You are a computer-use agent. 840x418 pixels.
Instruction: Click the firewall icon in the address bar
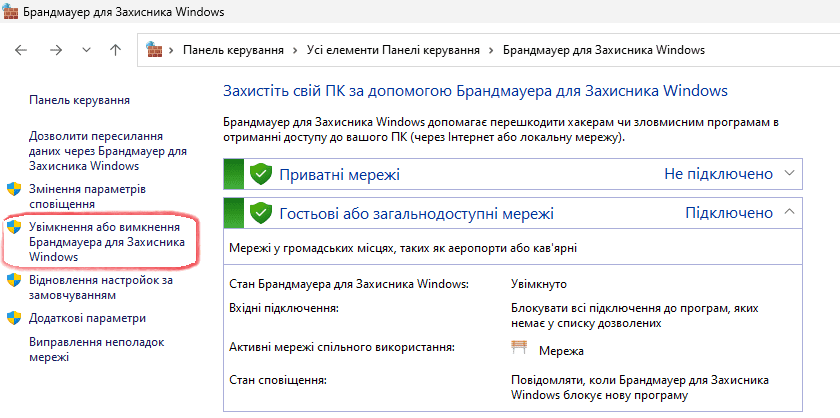tap(154, 50)
